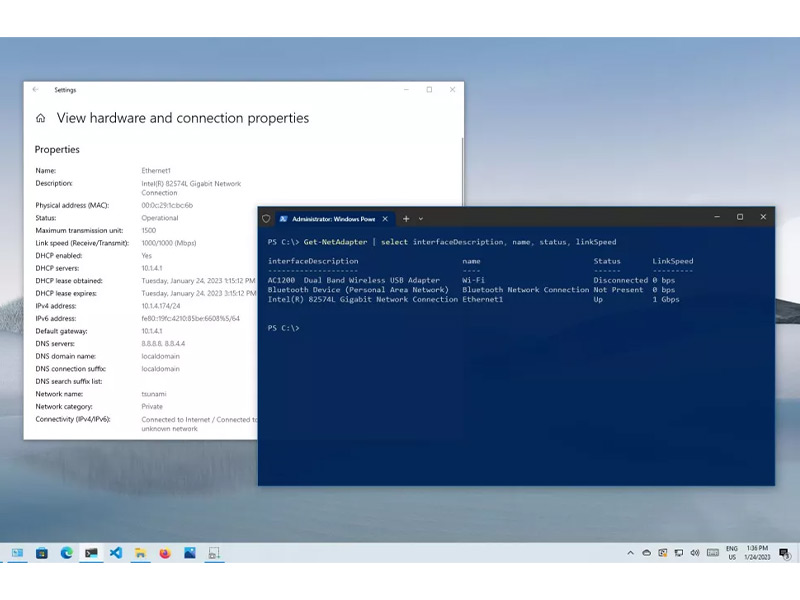Image resolution: width=800 pixels, height=600 pixels.
Task: Open the Snipping Tool taskbar icon
Action: (x=214, y=553)
